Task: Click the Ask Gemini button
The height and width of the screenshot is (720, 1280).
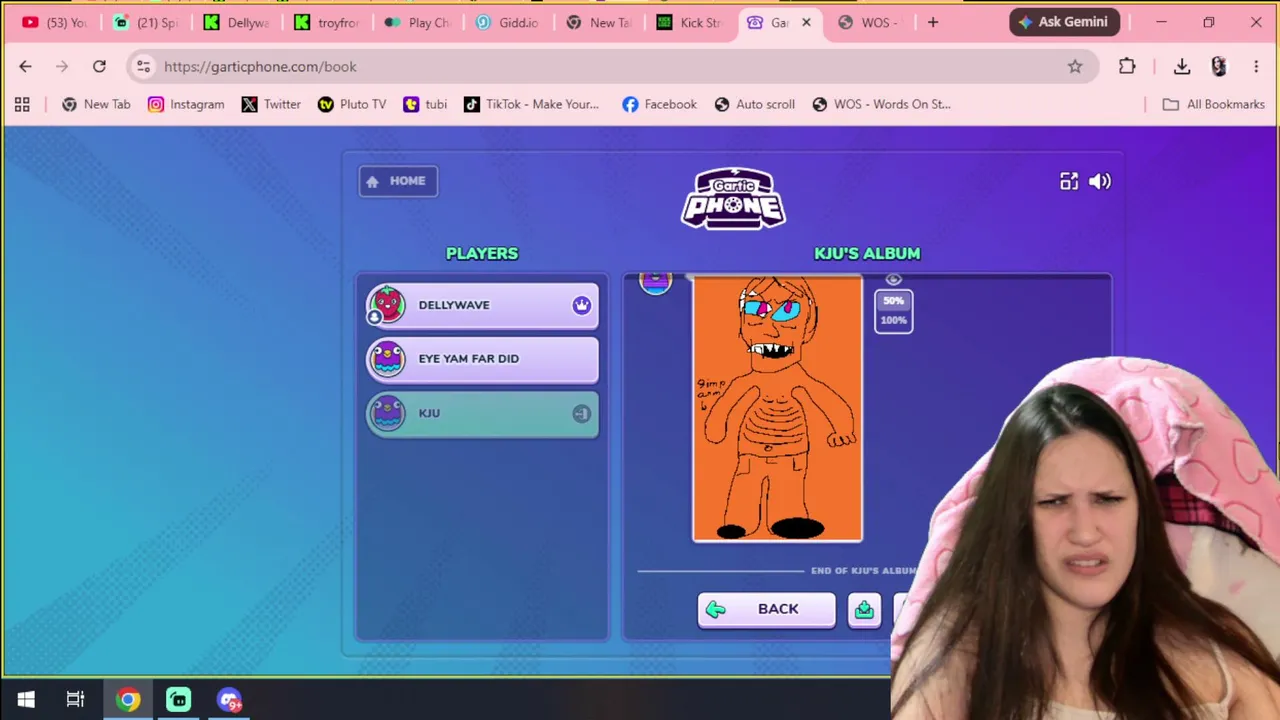Action: (x=1064, y=22)
